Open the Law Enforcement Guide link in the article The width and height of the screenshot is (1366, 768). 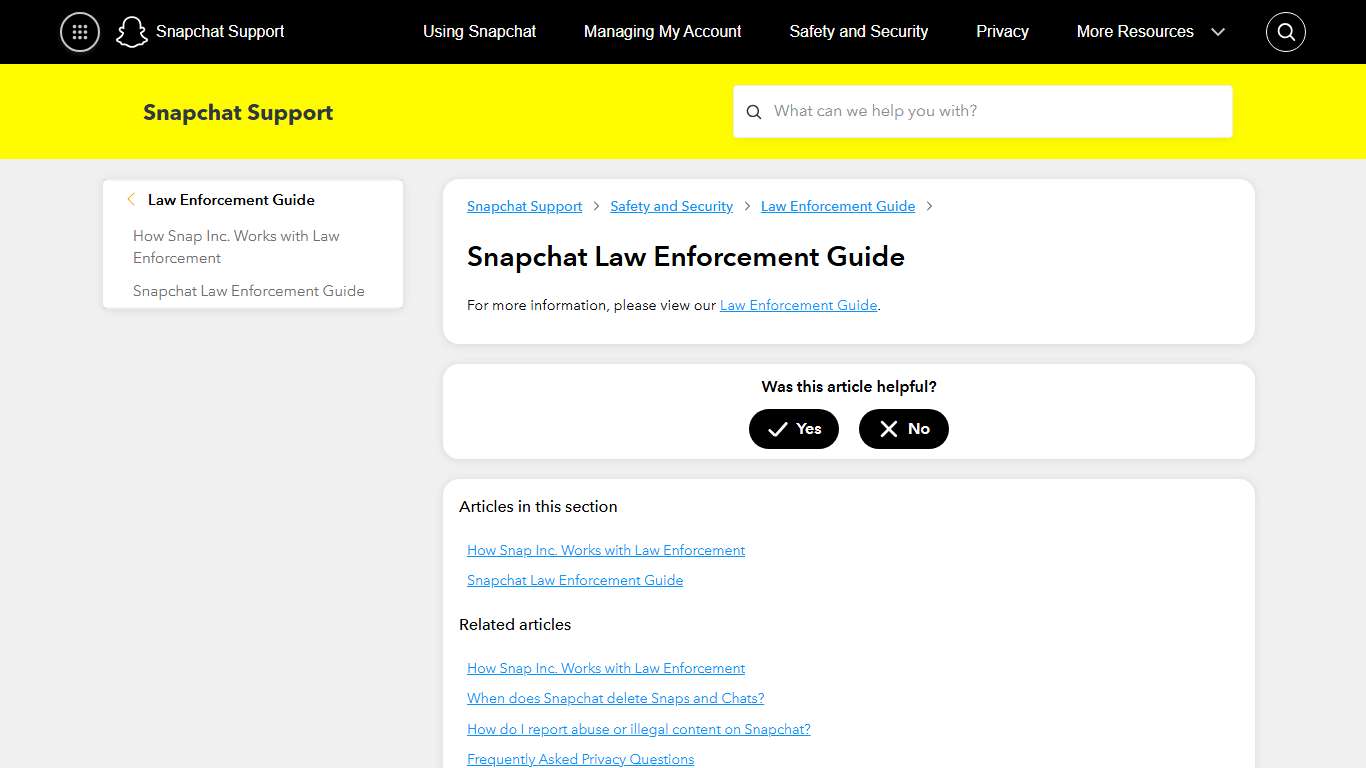798,305
